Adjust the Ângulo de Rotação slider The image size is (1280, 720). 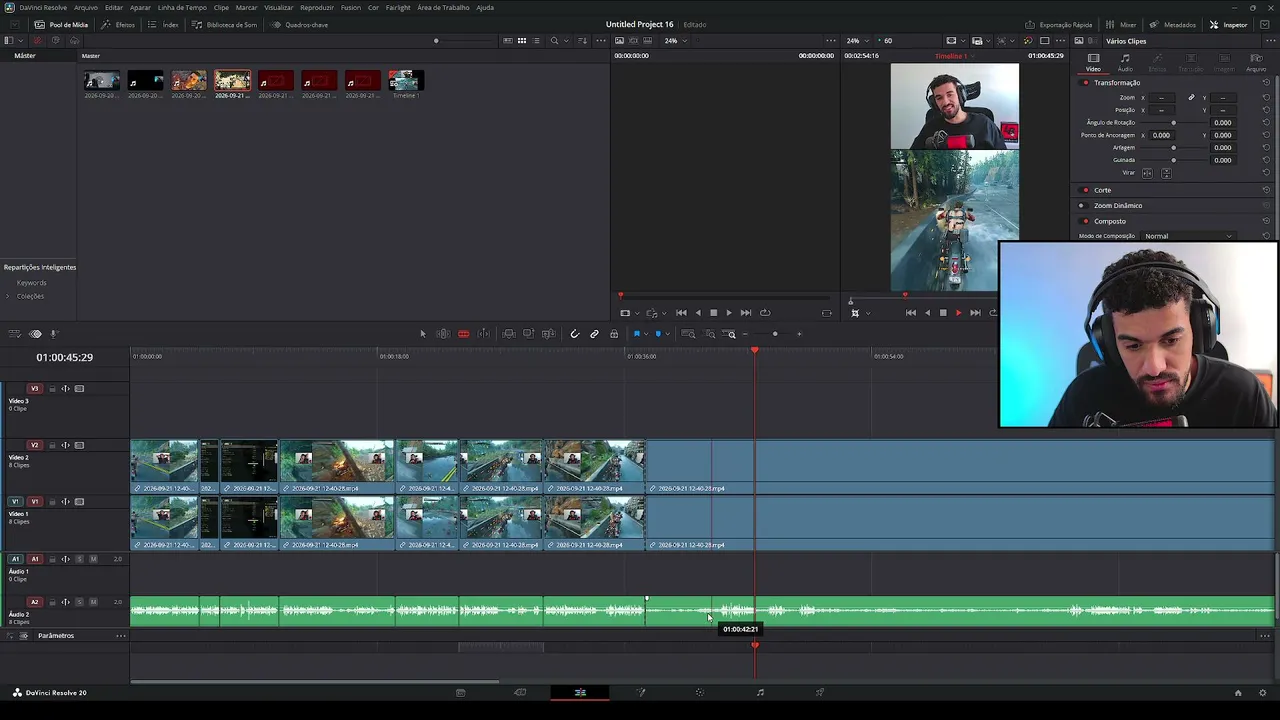pos(1173,122)
